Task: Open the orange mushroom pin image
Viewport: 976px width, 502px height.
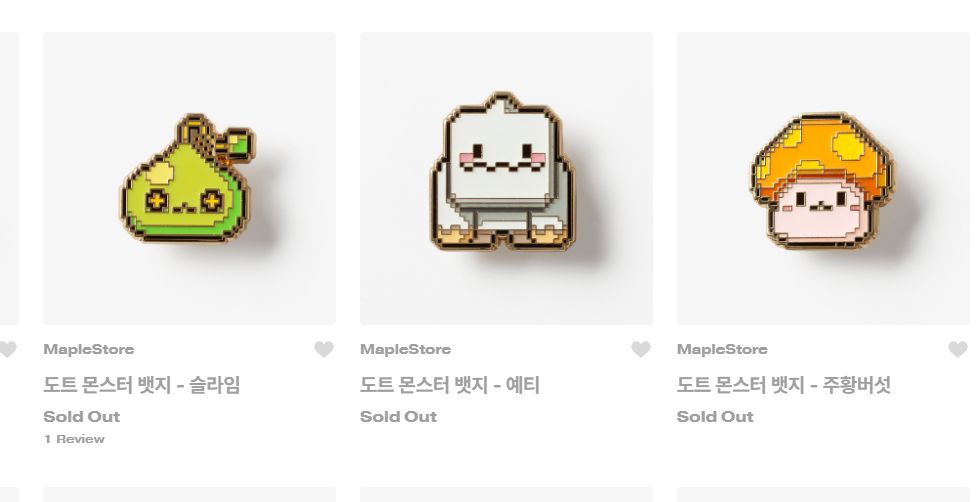Action: (x=824, y=178)
